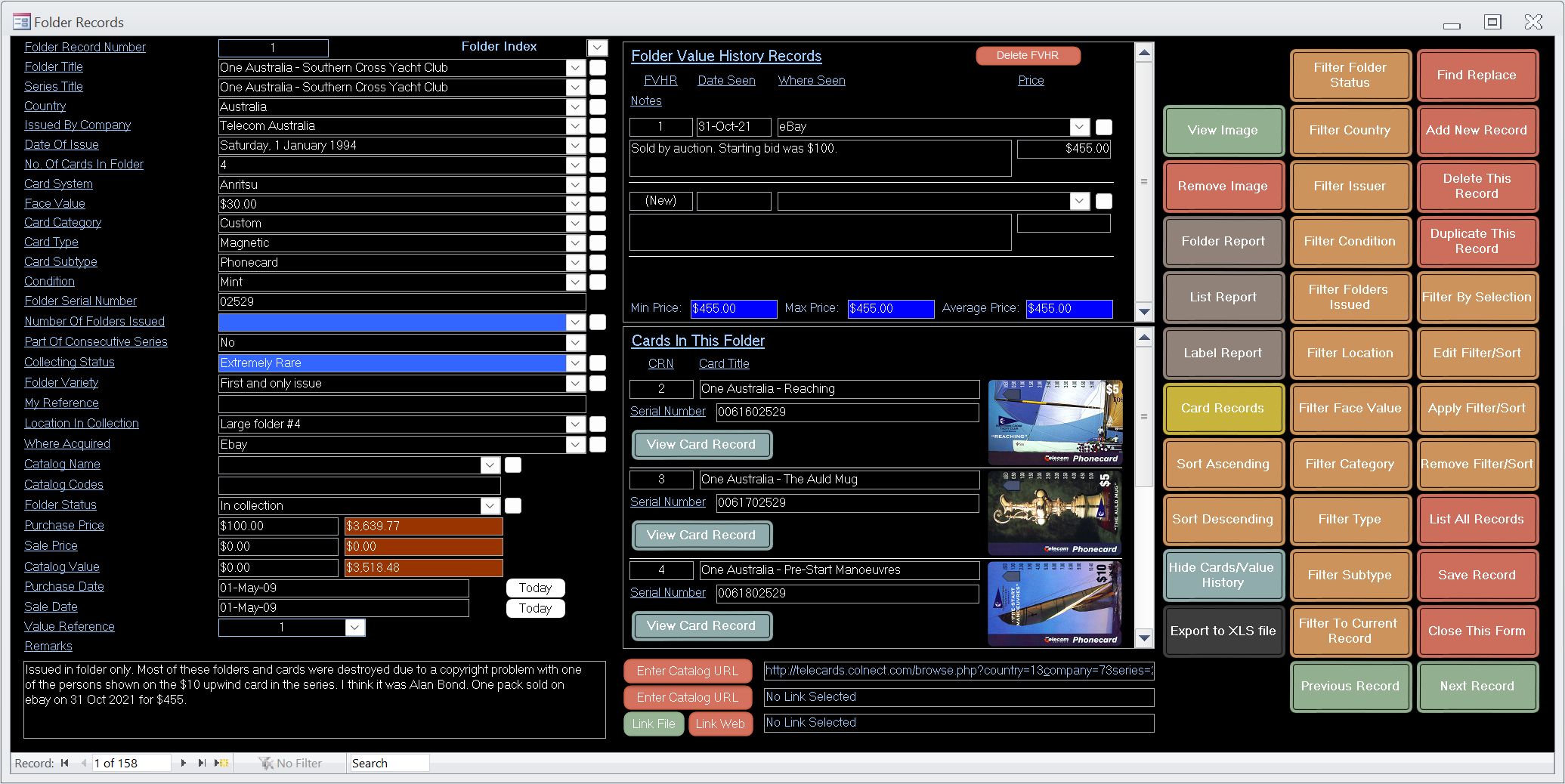
Task: Click the Card Records button
Action: [x=1222, y=408]
